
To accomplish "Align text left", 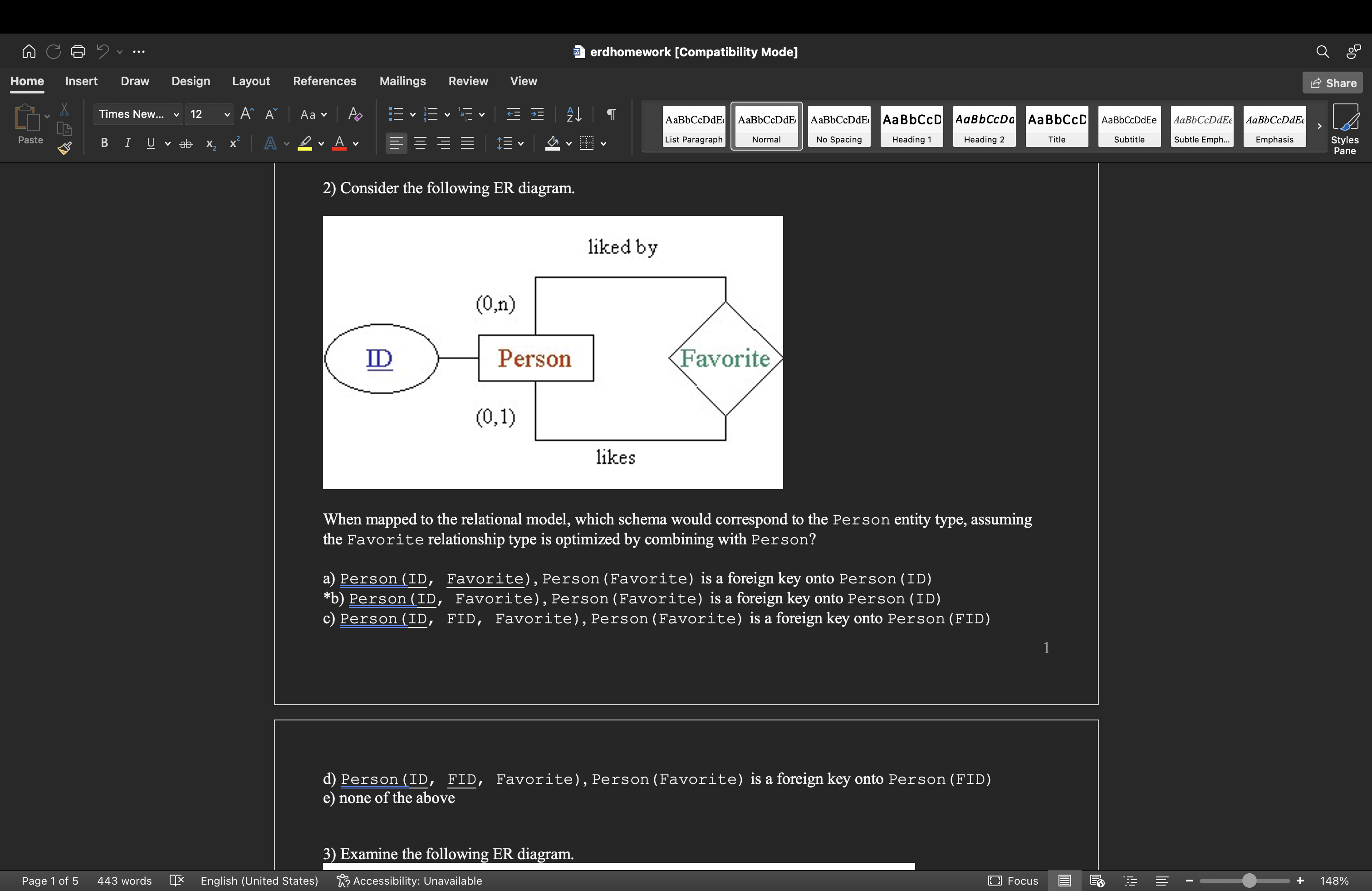I will pyautogui.click(x=396, y=143).
